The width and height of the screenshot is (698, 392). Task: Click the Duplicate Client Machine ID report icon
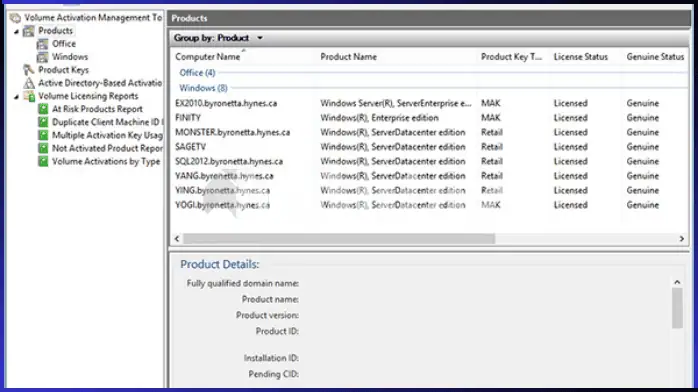coord(43,122)
